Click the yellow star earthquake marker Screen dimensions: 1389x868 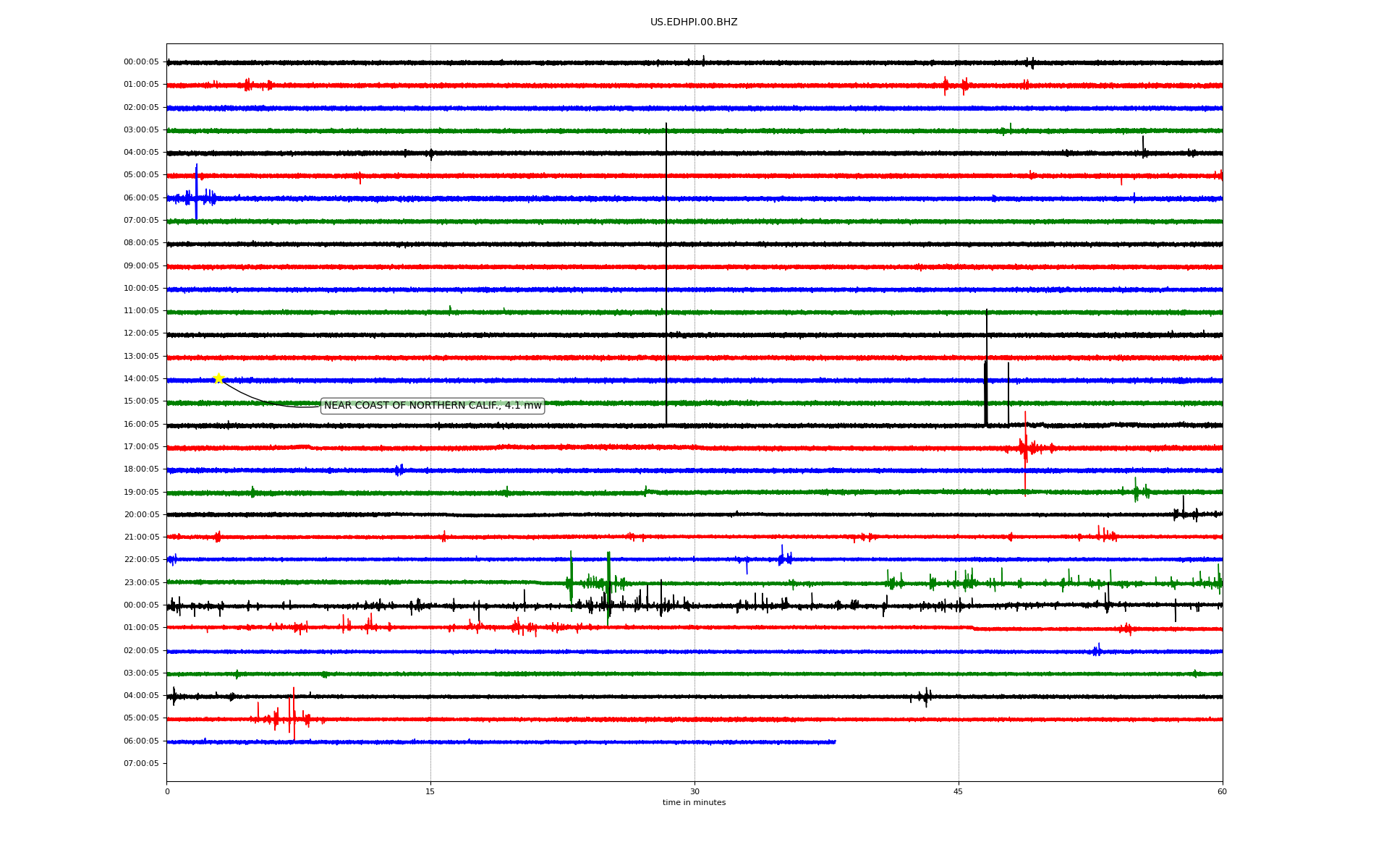tap(218, 378)
